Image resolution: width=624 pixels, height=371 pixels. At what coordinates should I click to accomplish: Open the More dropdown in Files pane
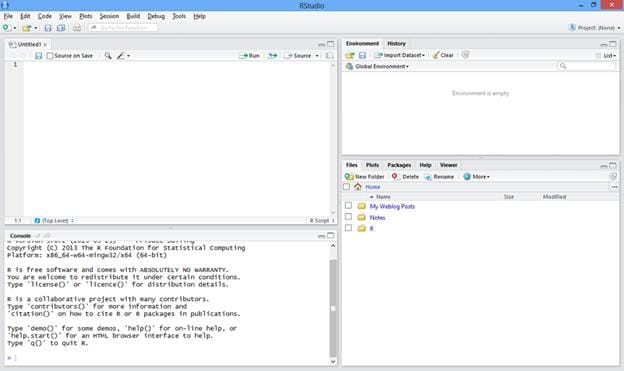pyautogui.click(x=476, y=177)
